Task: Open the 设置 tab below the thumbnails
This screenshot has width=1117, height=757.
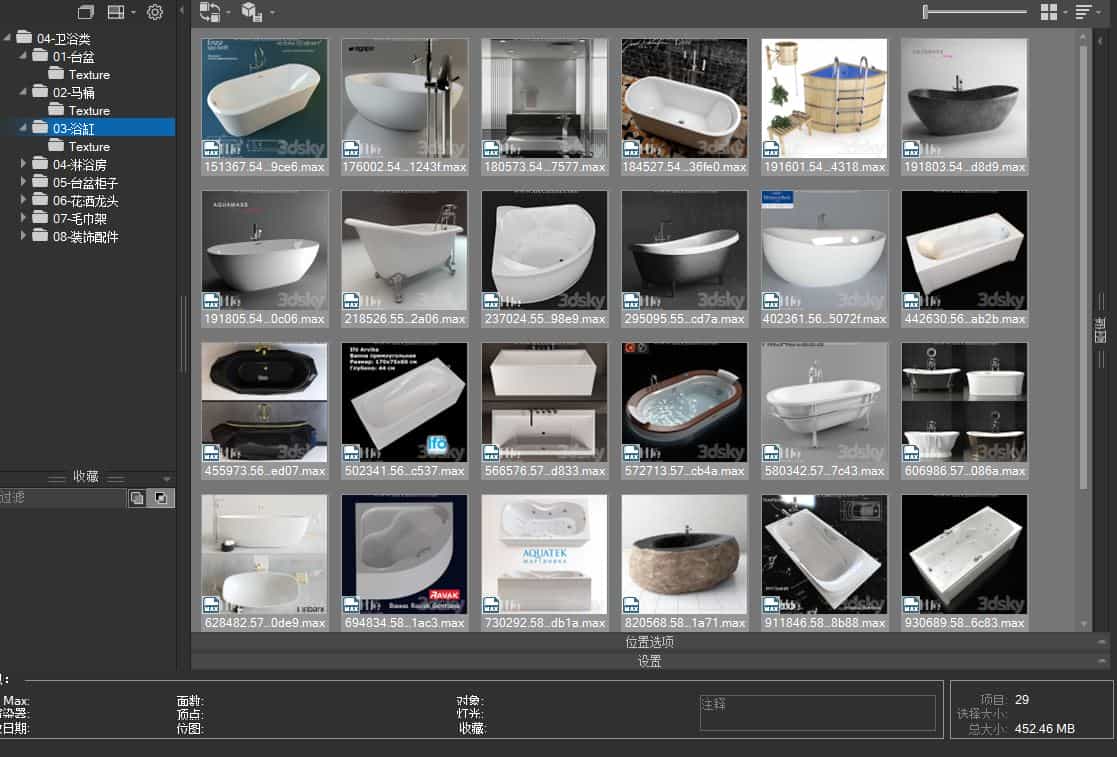Action: pyautogui.click(x=648, y=661)
